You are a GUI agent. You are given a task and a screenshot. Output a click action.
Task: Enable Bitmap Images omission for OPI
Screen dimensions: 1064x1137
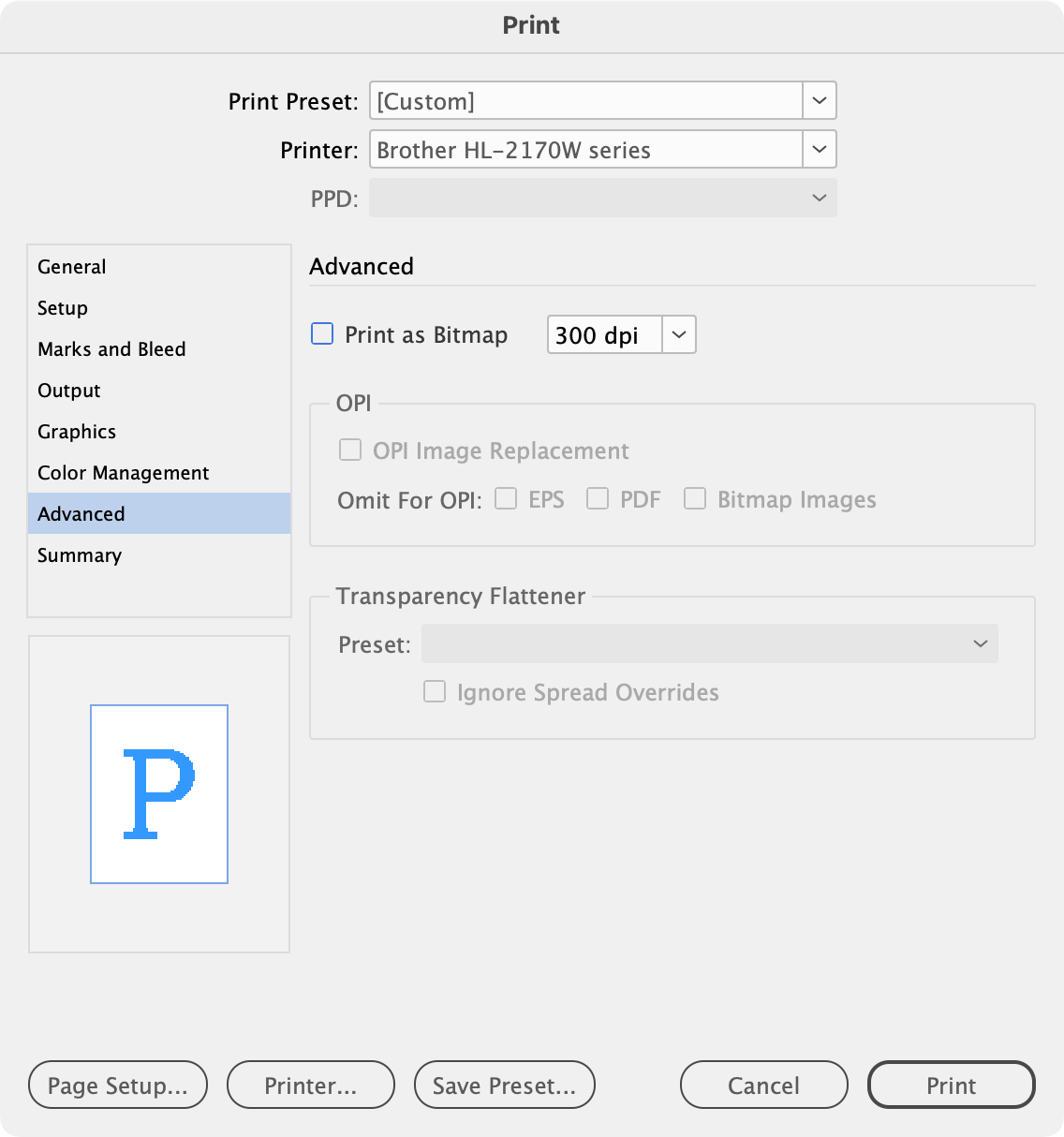point(695,499)
